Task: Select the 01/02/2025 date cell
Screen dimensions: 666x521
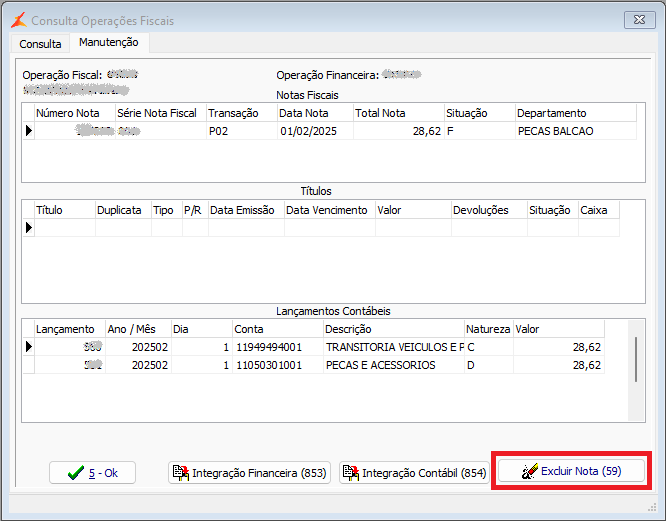Action: coord(316,131)
